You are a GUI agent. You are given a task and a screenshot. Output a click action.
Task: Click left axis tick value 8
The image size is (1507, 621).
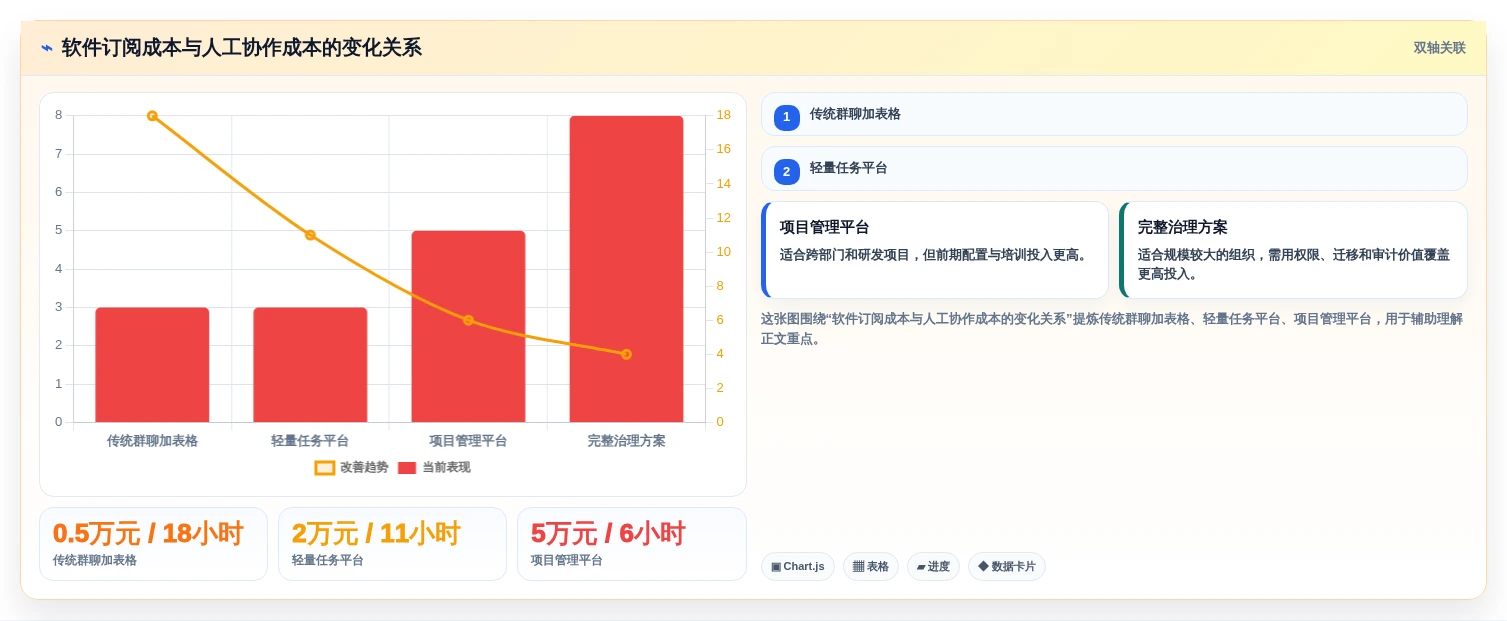(59, 115)
